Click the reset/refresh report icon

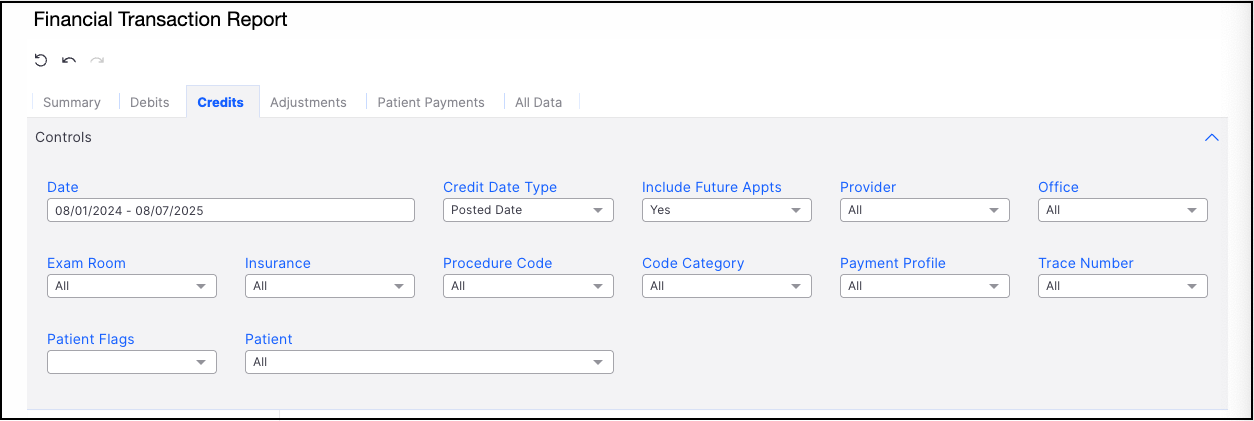41,60
